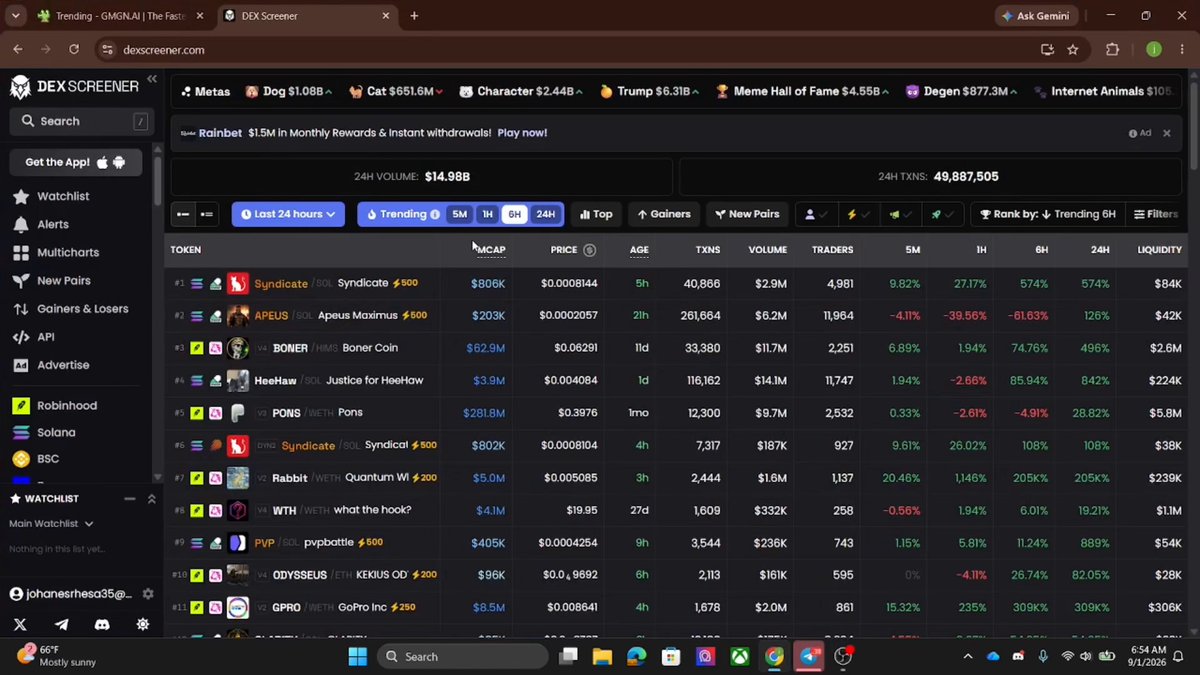Open the Syndicate #1 token row
This screenshot has height=675, width=1200.
675,283
